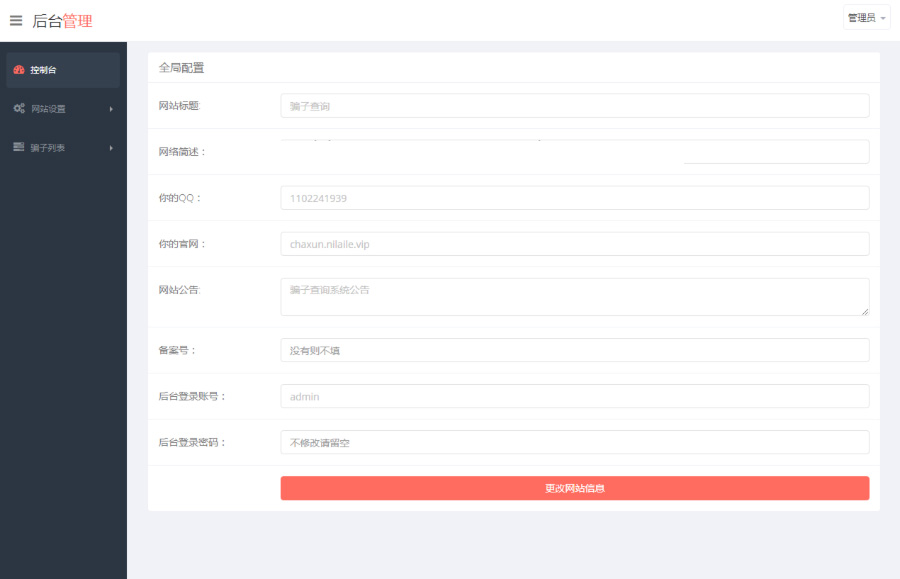Click the 后台管理 logo link
This screenshot has width=900, height=579.
62,21
